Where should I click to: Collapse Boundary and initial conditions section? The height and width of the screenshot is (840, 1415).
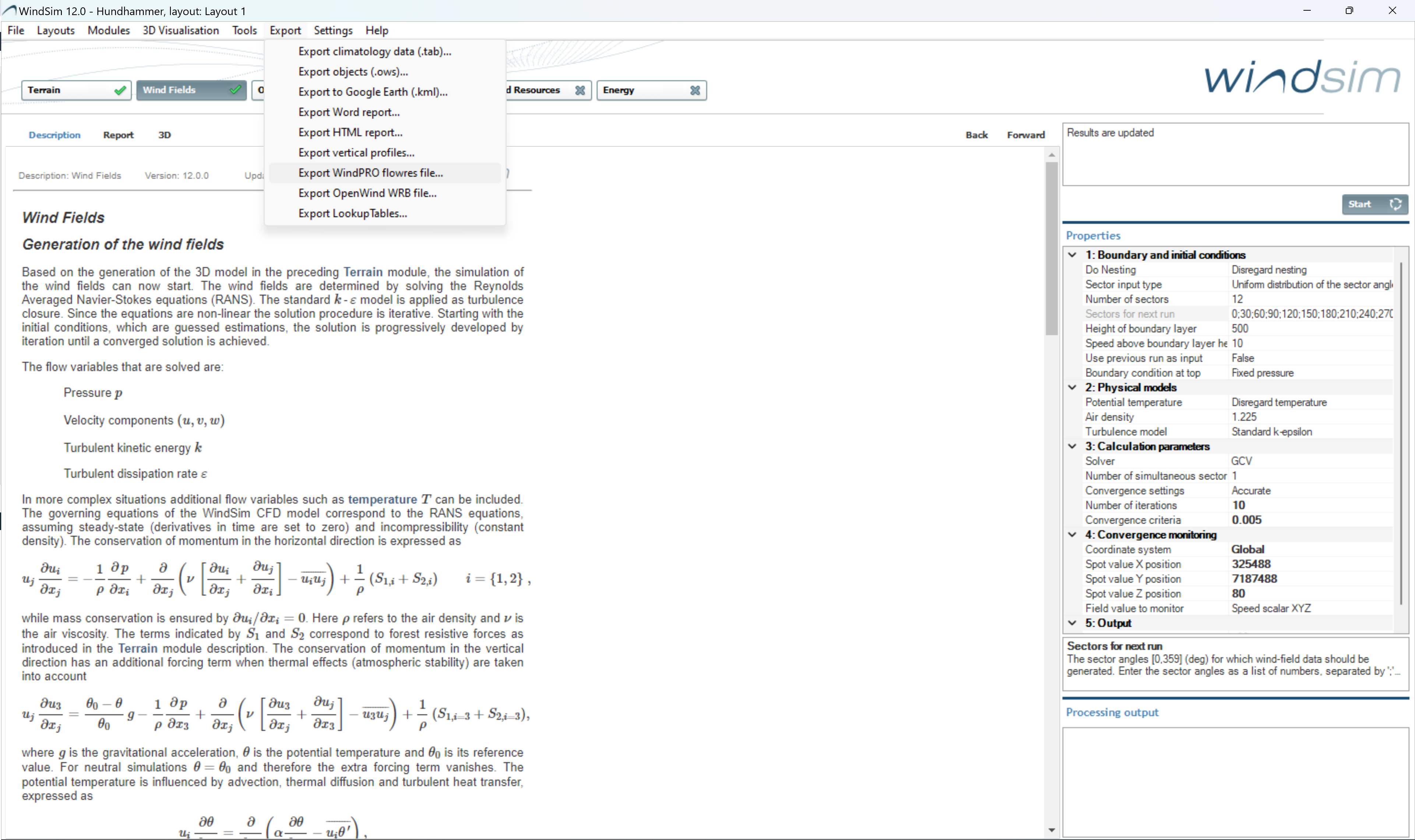[x=1072, y=255]
